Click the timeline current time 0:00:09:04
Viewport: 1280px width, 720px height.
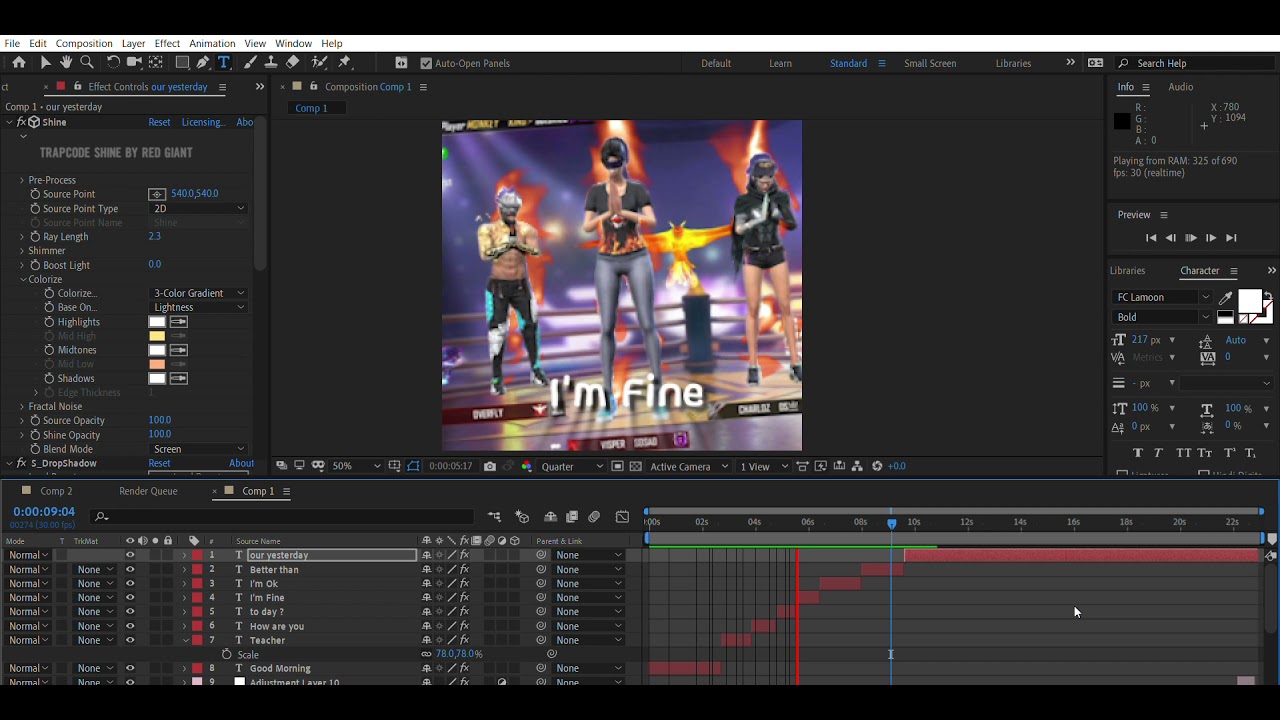coord(44,512)
